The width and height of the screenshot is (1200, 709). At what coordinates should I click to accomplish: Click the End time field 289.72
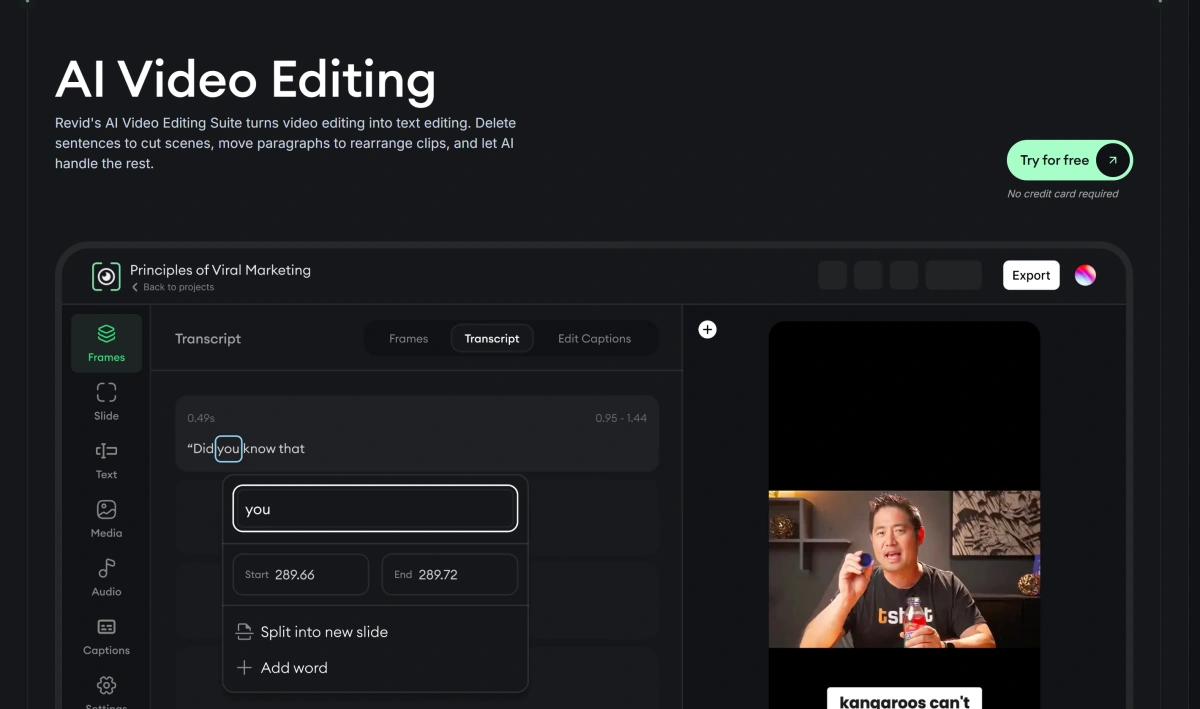tap(450, 575)
